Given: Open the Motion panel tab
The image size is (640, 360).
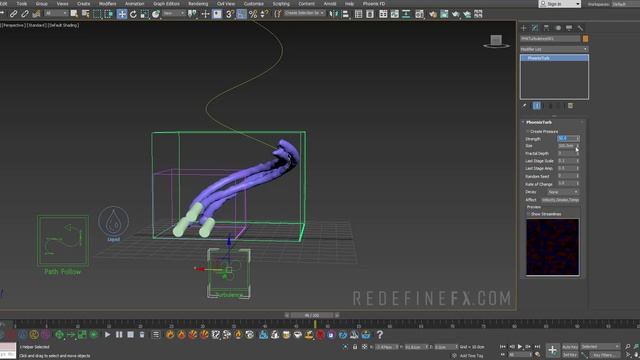Looking at the screenshot, I should (558, 28).
